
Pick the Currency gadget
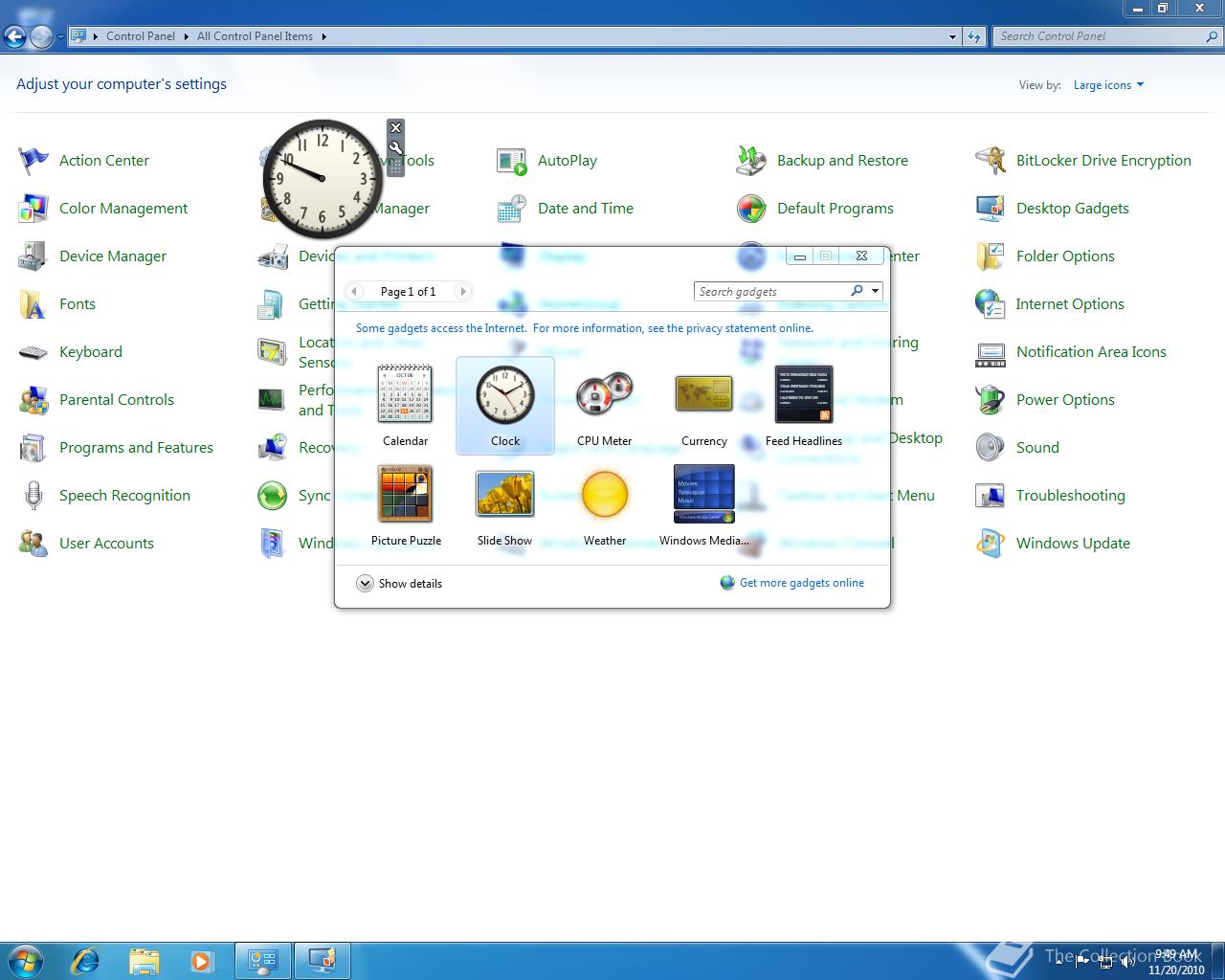pos(704,406)
